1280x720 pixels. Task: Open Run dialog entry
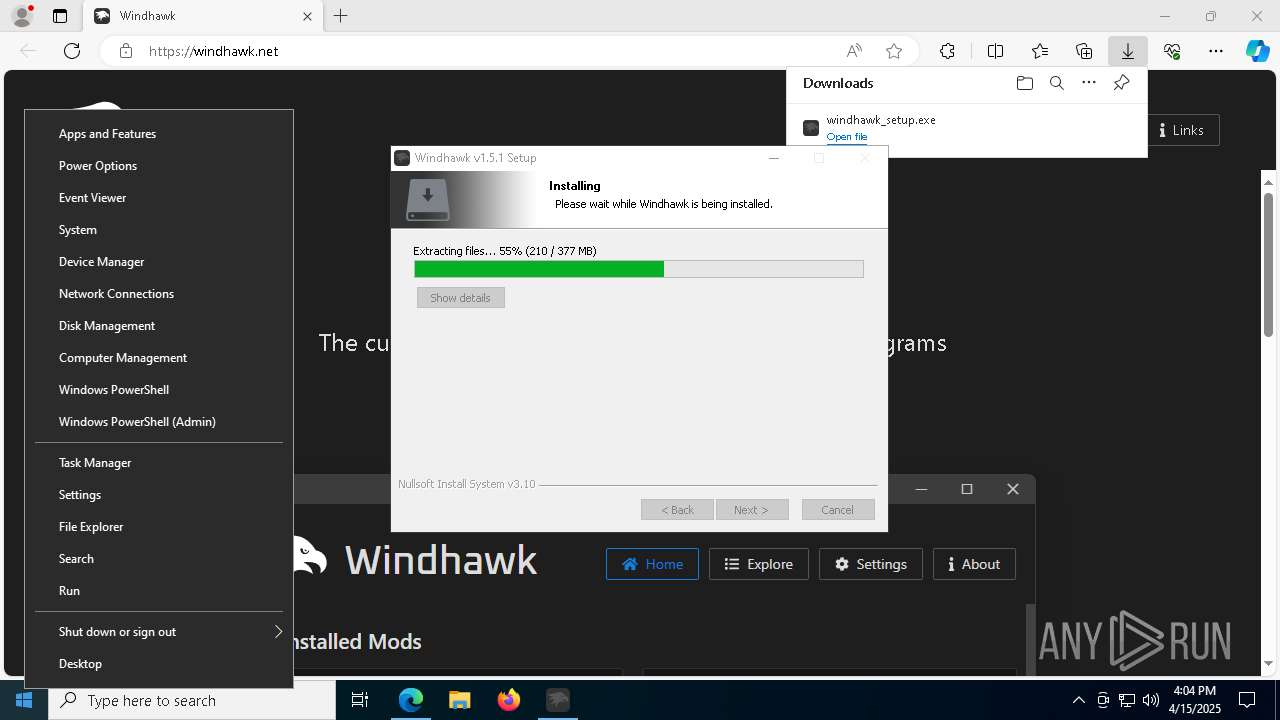click(159, 591)
